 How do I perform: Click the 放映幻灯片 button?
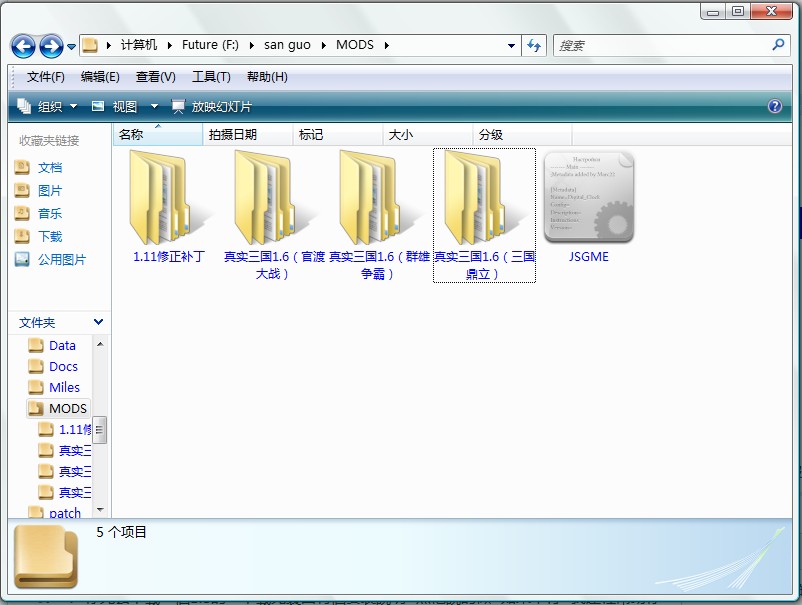(212, 107)
